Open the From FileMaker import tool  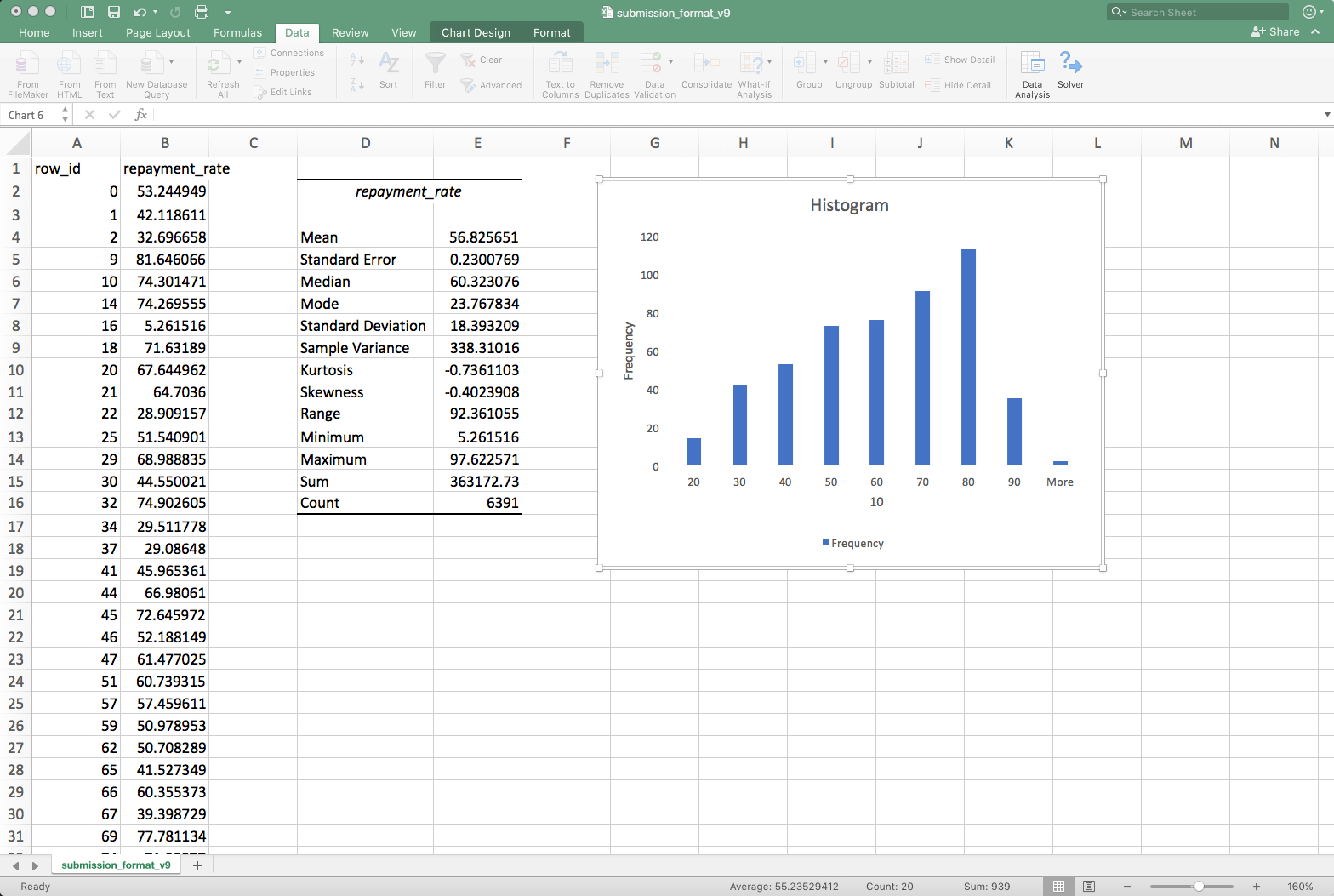point(27,74)
